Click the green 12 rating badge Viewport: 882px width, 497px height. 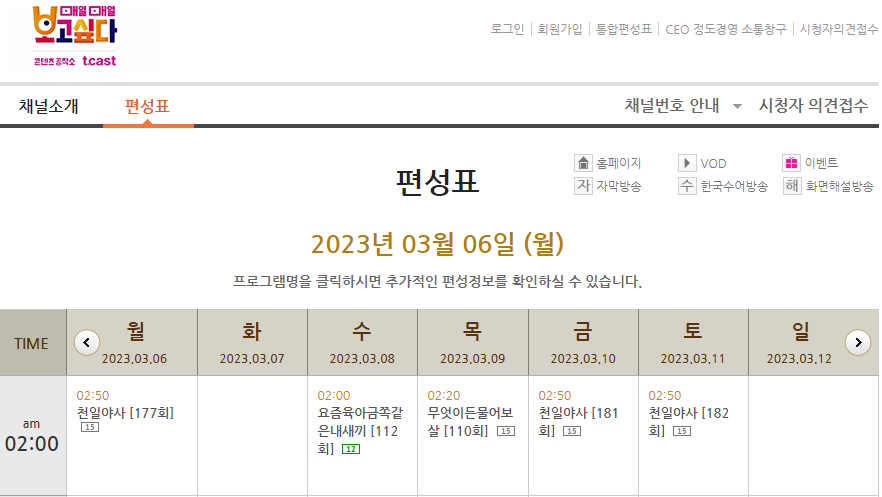(351, 449)
